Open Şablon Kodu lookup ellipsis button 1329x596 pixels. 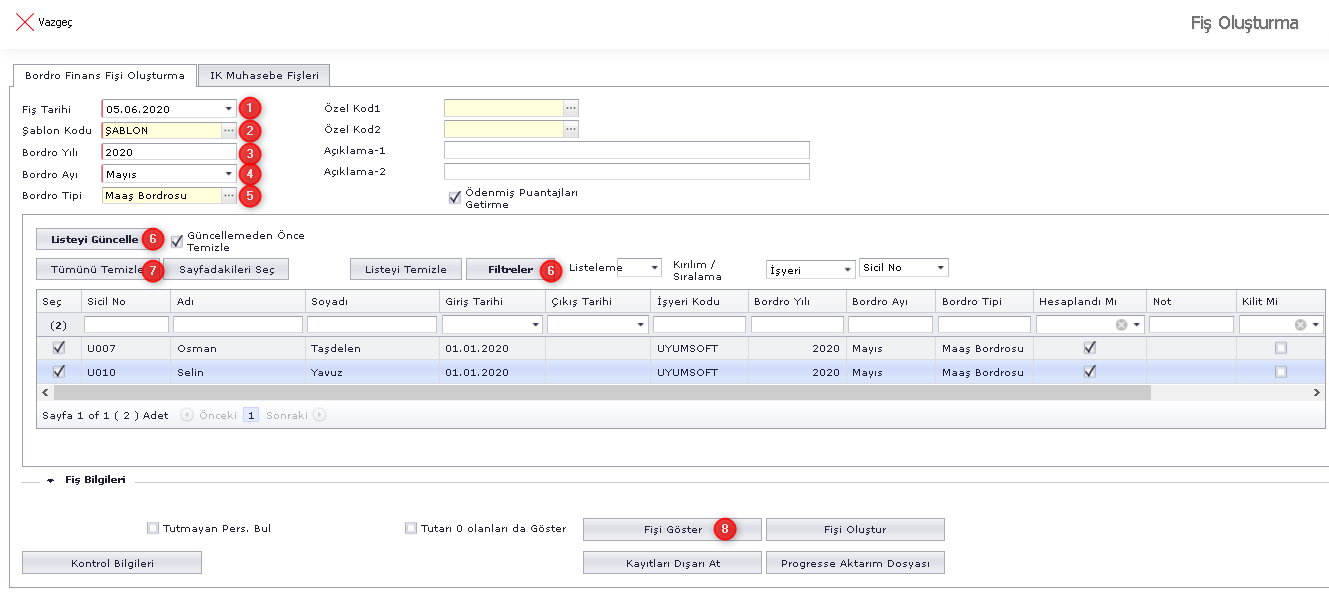[229, 130]
